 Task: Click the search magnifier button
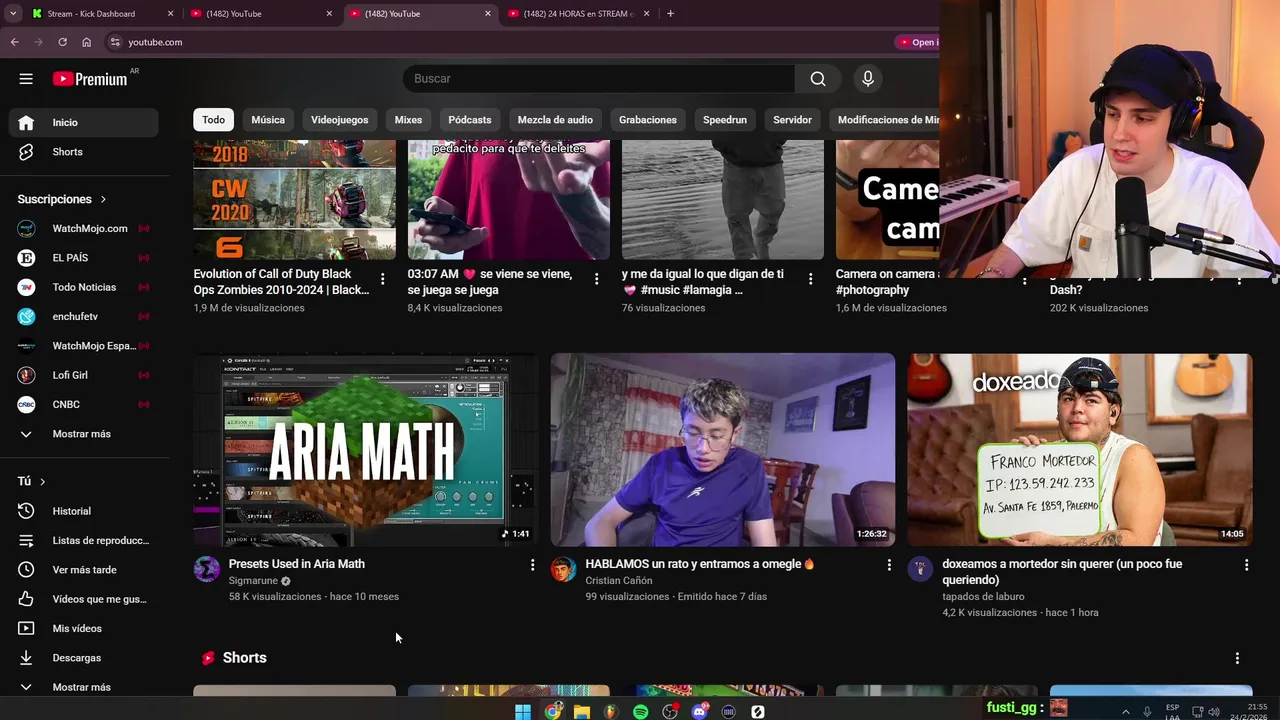[818, 79]
